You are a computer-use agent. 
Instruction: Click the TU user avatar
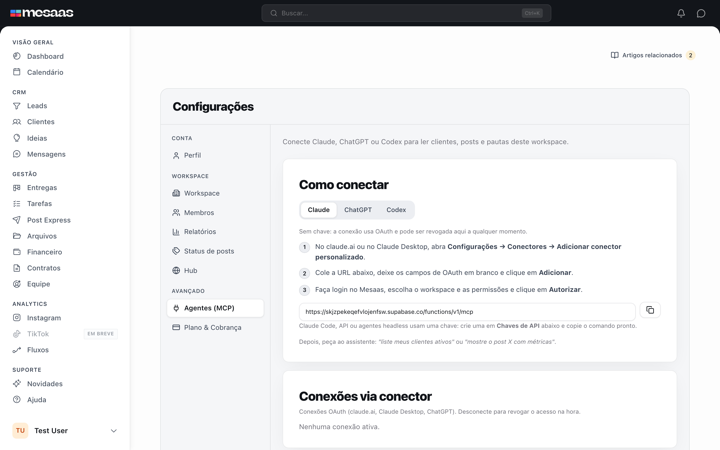20,431
